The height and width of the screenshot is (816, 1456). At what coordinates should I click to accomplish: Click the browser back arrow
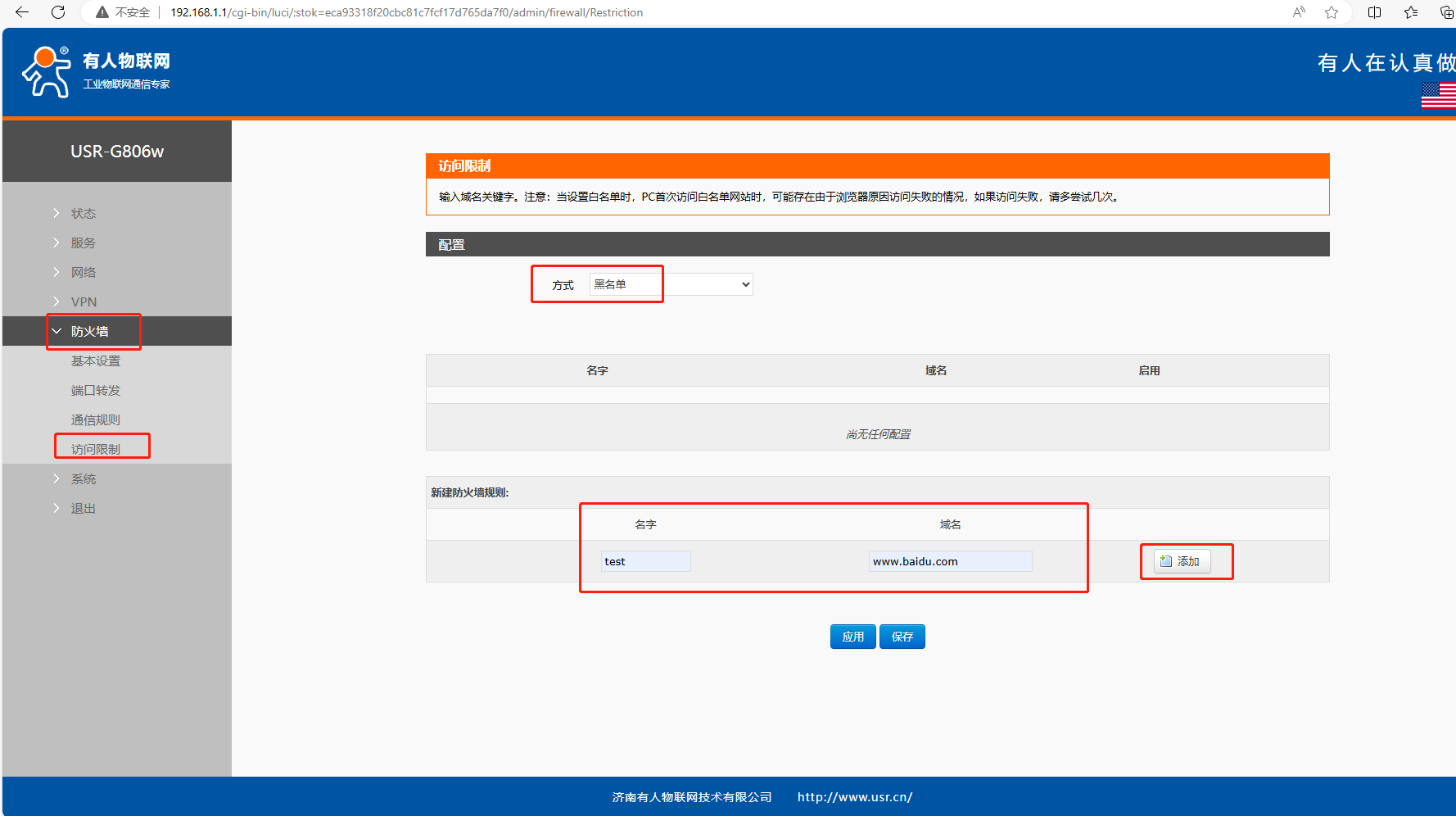pyautogui.click(x=22, y=12)
